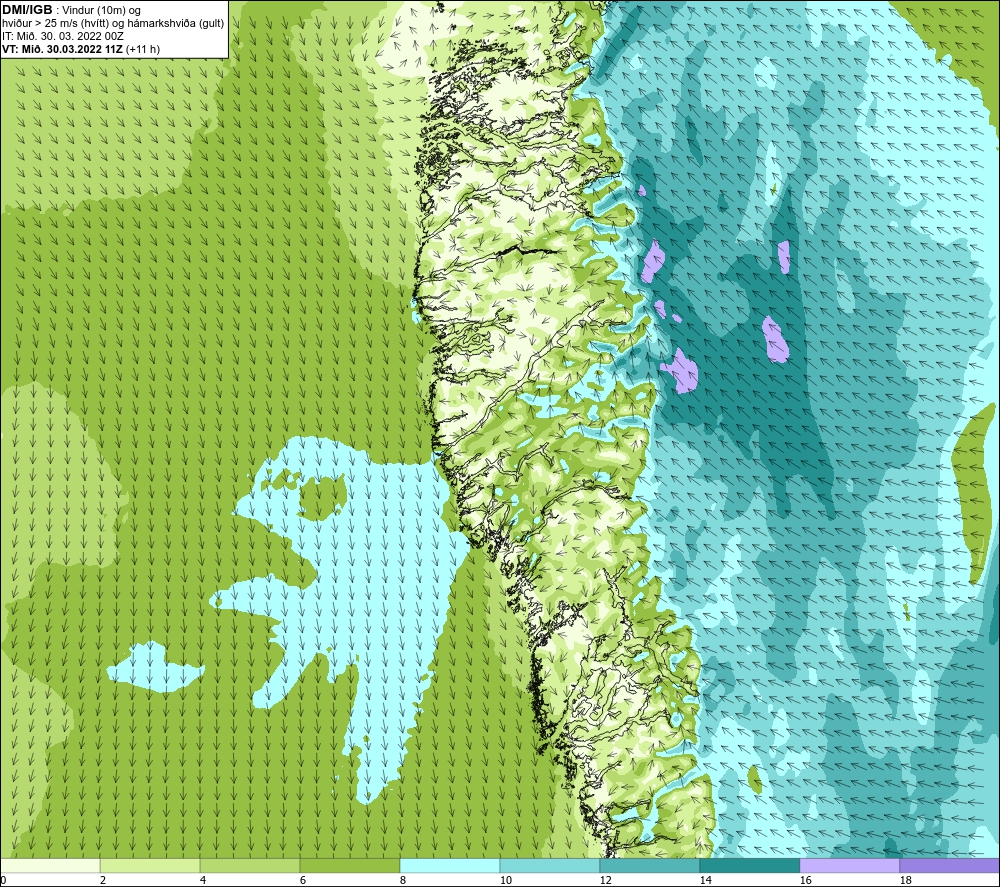Click the IT: Mið. 30. 03. 2022 00Z line
Viewport: 1000px width, 887px height.
click(62, 36)
